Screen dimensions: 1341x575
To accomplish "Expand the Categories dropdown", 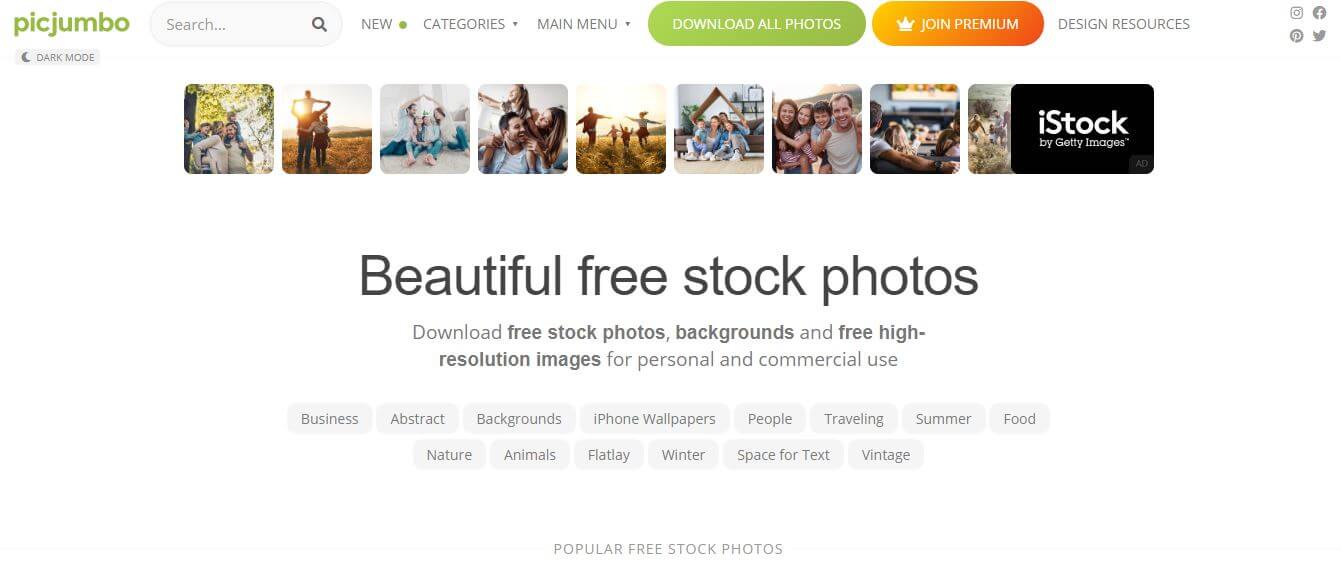I will pyautogui.click(x=470, y=24).
